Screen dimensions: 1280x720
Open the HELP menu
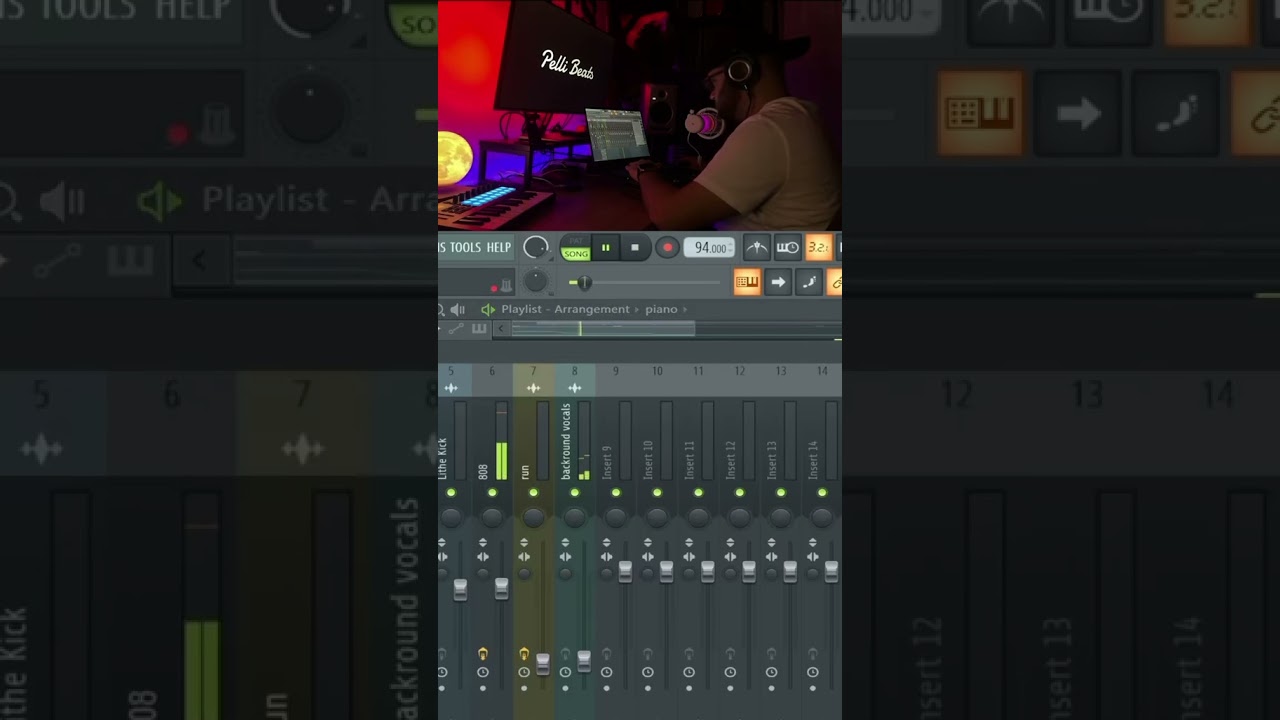[x=498, y=248]
